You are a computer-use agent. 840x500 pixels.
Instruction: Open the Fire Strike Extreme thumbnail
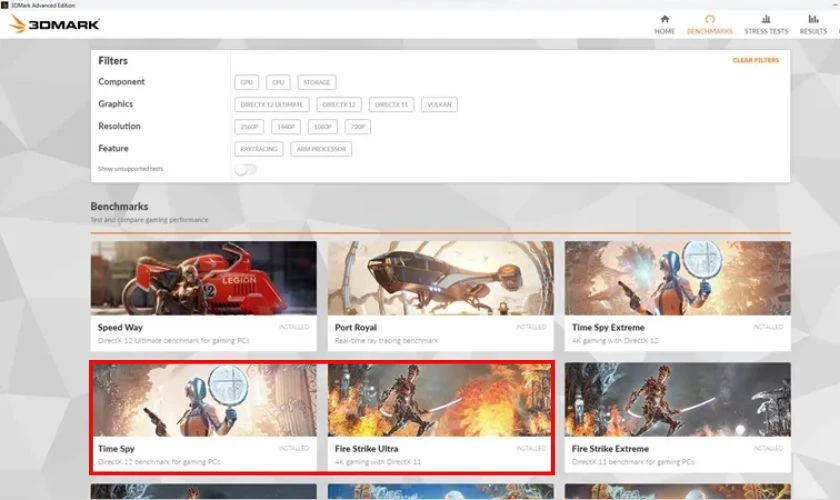677,400
